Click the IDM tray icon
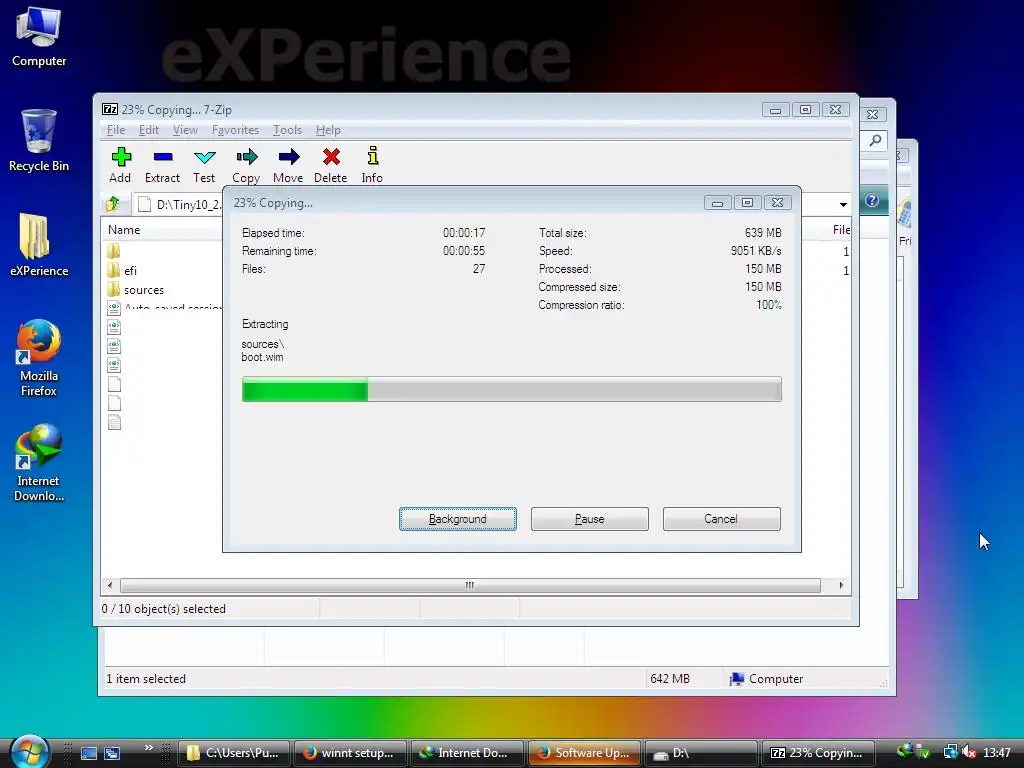This screenshot has height=768, width=1024. coord(904,751)
